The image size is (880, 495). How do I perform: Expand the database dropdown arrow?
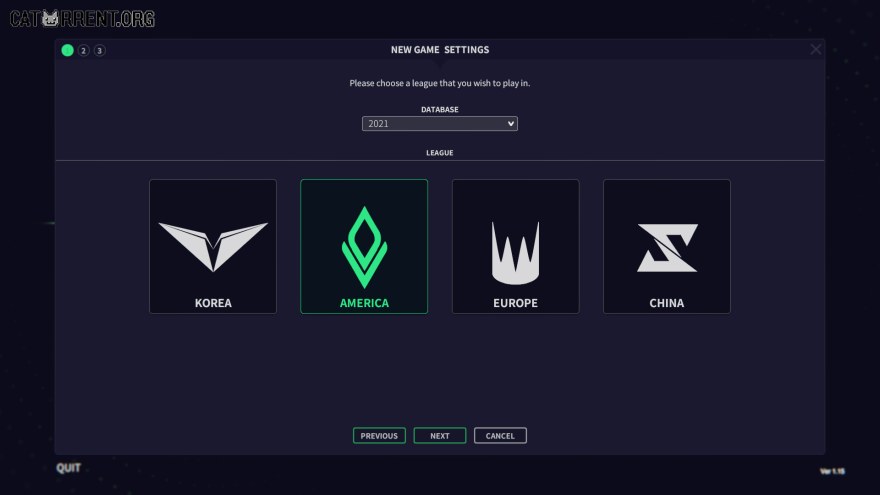click(511, 123)
